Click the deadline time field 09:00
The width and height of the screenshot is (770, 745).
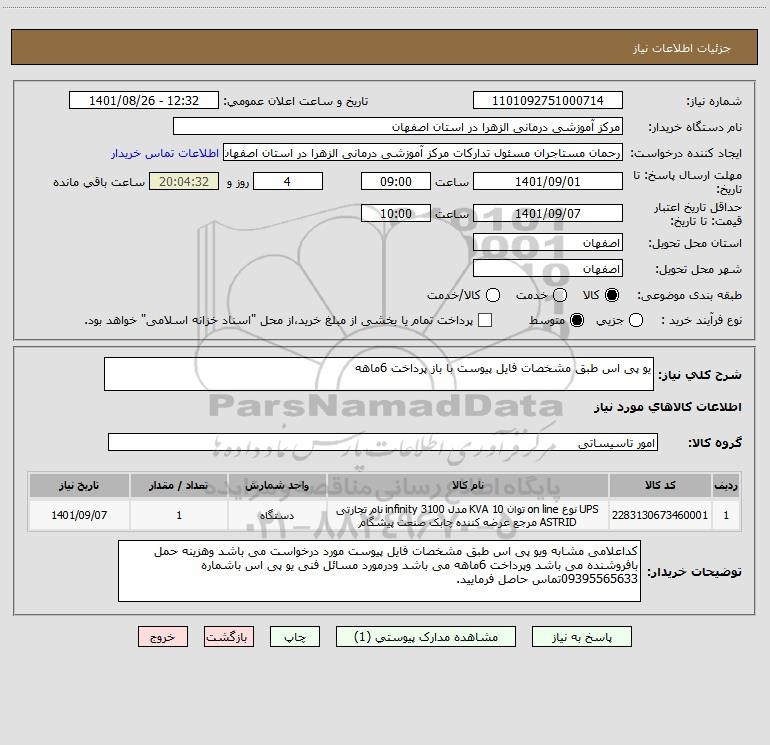396,181
